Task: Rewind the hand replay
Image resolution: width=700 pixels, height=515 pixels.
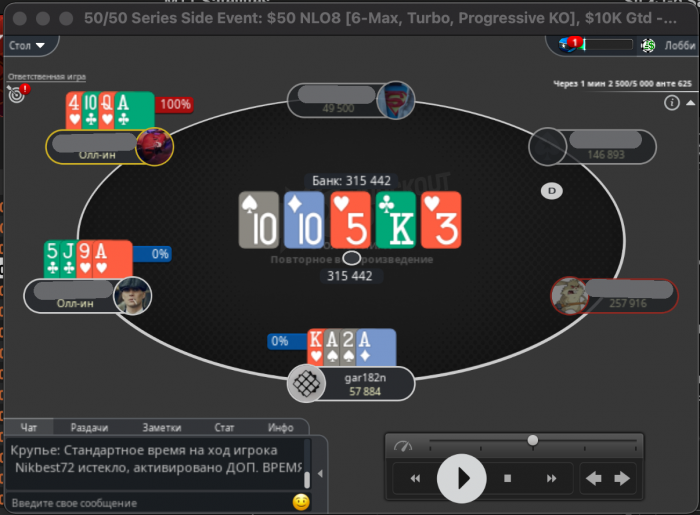Action: tap(415, 478)
